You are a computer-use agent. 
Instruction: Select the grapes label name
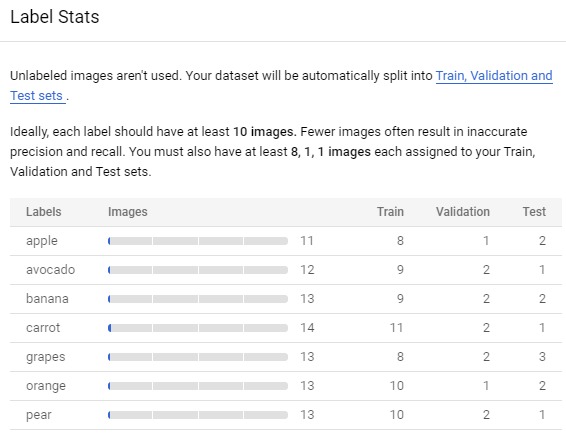click(x=45, y=357)
